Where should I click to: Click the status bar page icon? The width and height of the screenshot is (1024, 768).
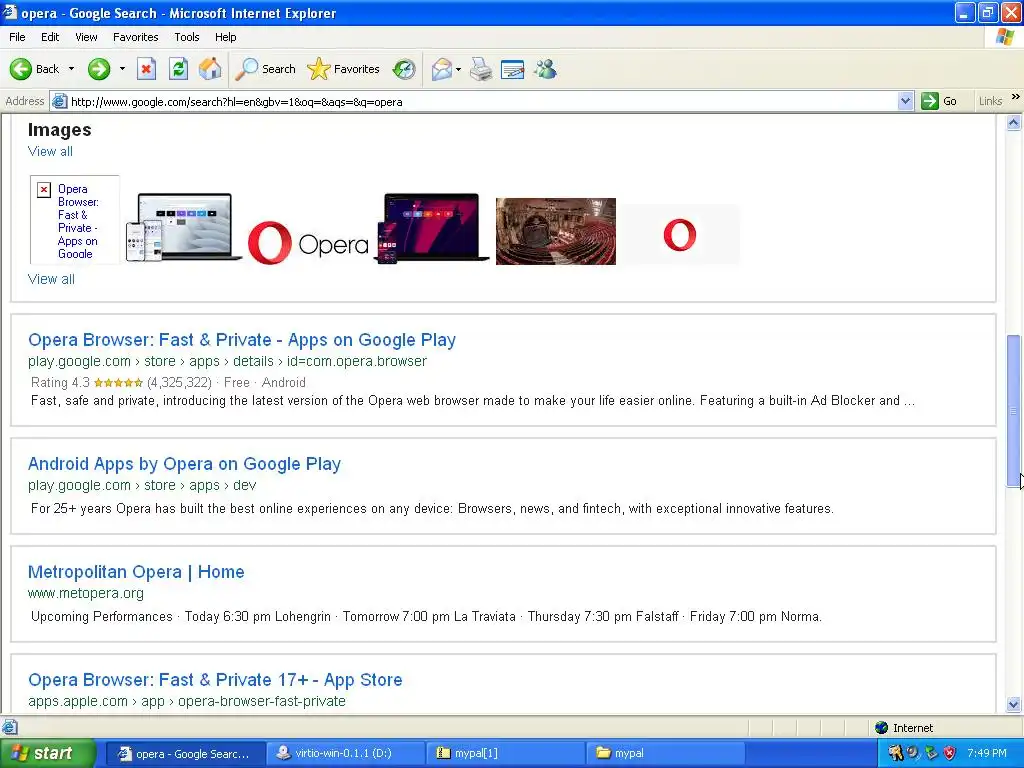[9, 727]
